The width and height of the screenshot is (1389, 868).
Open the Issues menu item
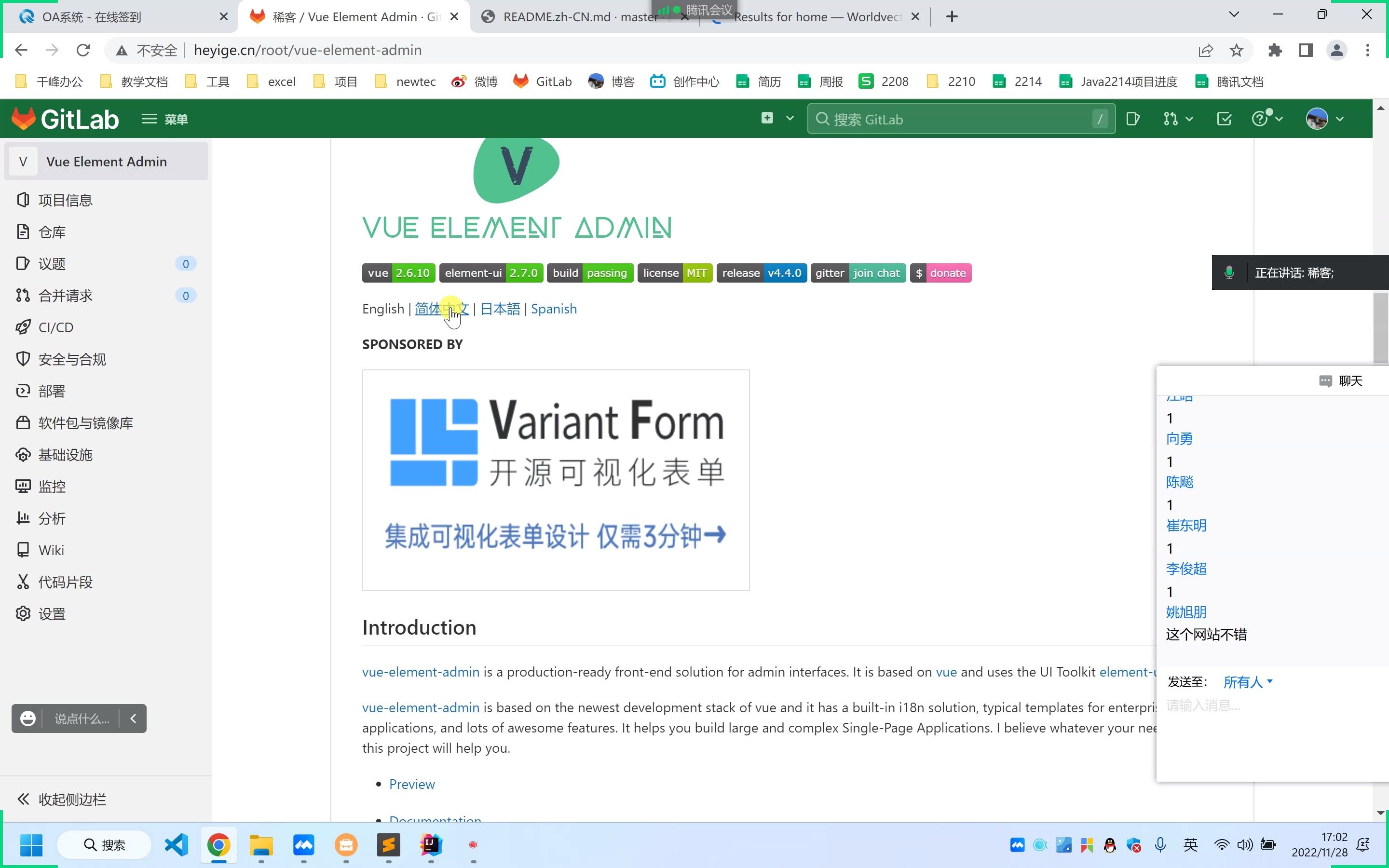(52, 263)
